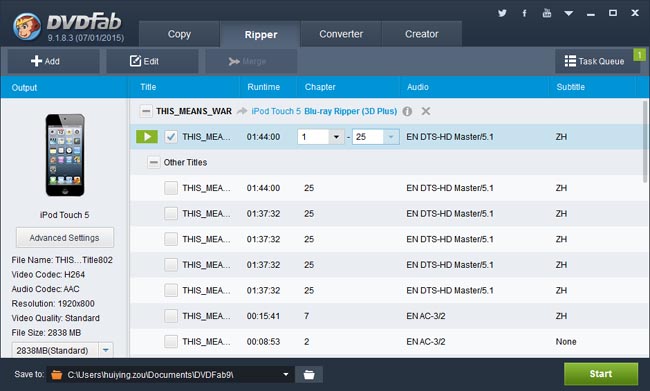Switch to the Ripper tab
Image resolution: width=650 pixels, height=391 pixels.
click(260, 34)
